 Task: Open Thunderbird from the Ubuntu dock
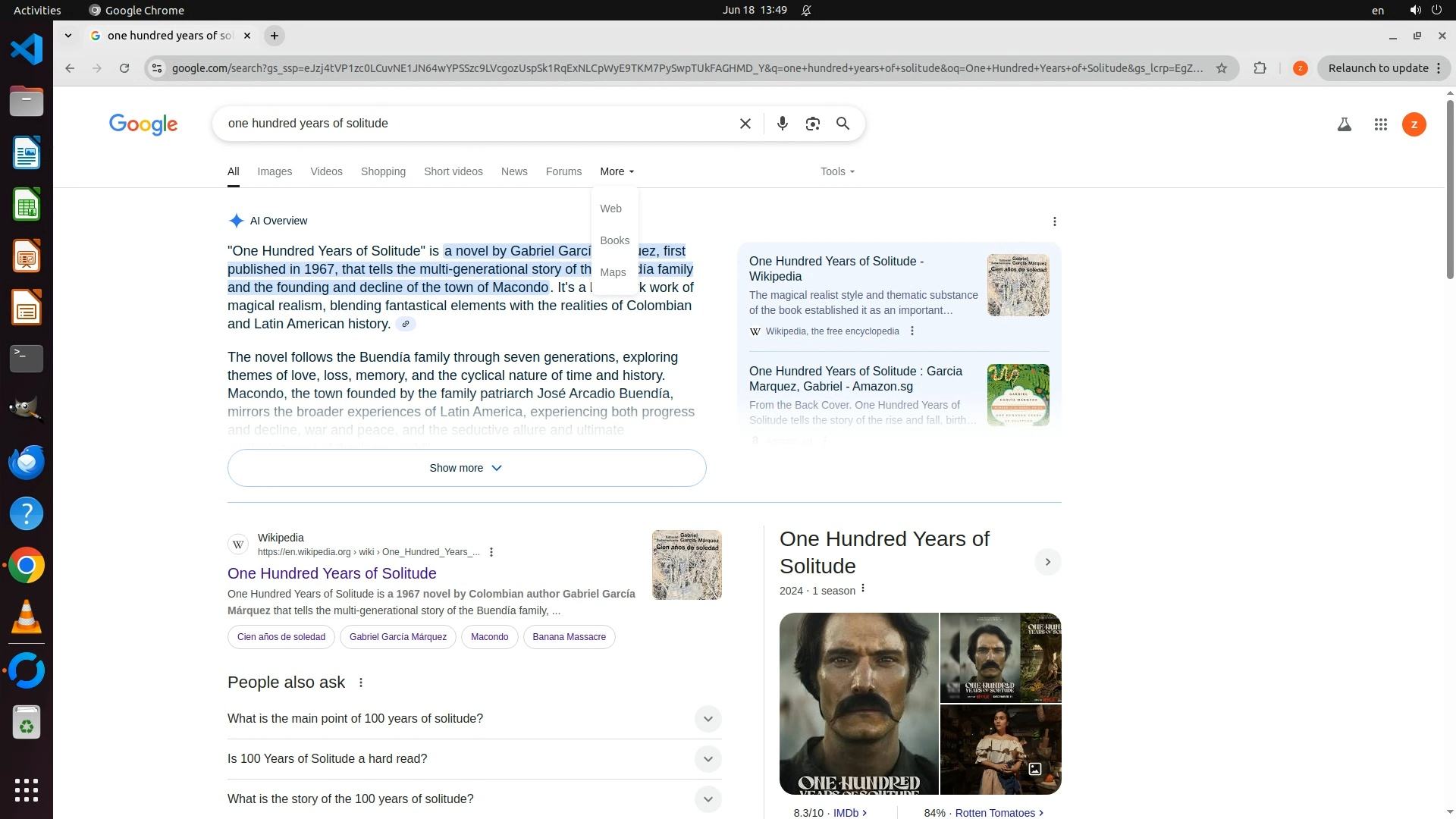[x=27, y=462]
